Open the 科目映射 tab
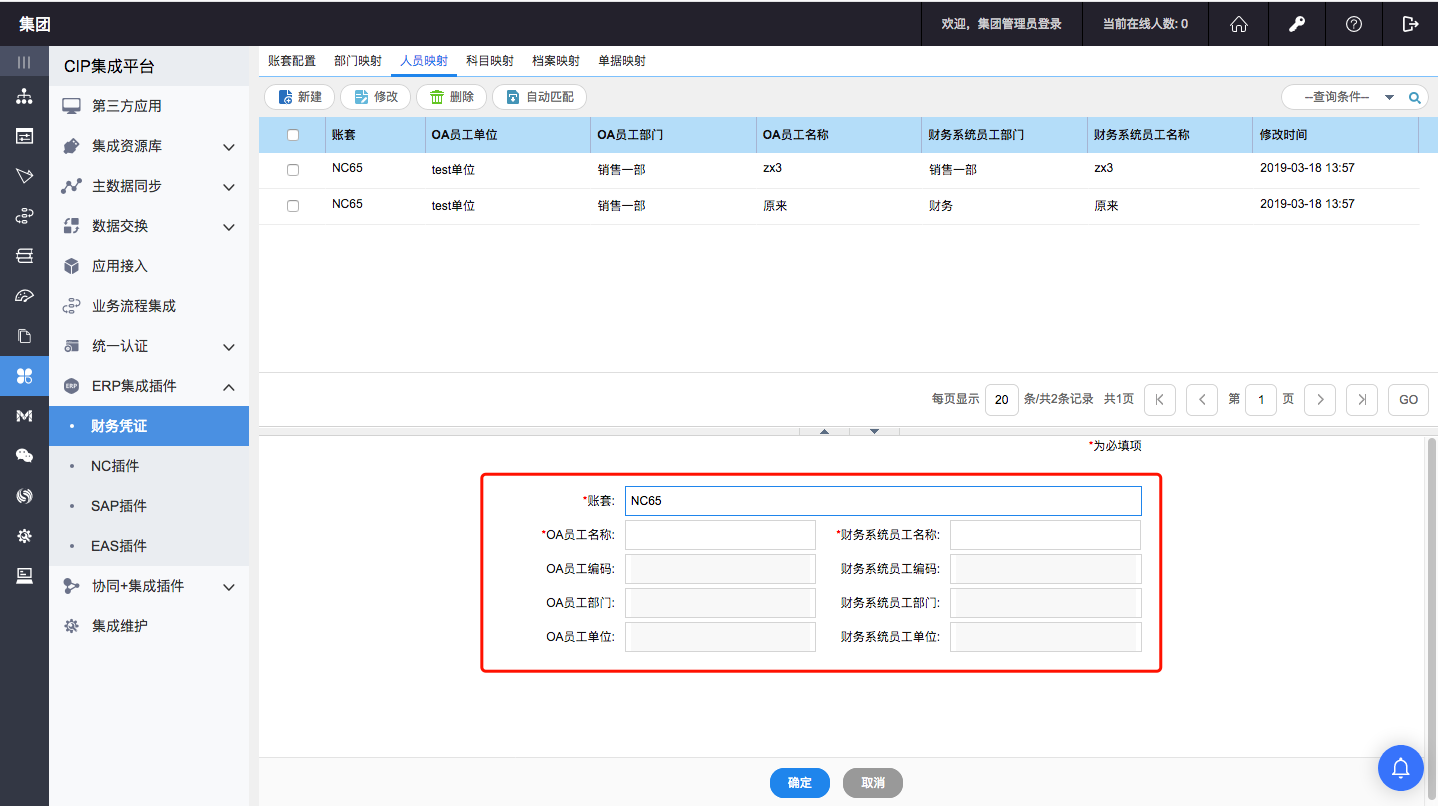 tap(490, 61)
